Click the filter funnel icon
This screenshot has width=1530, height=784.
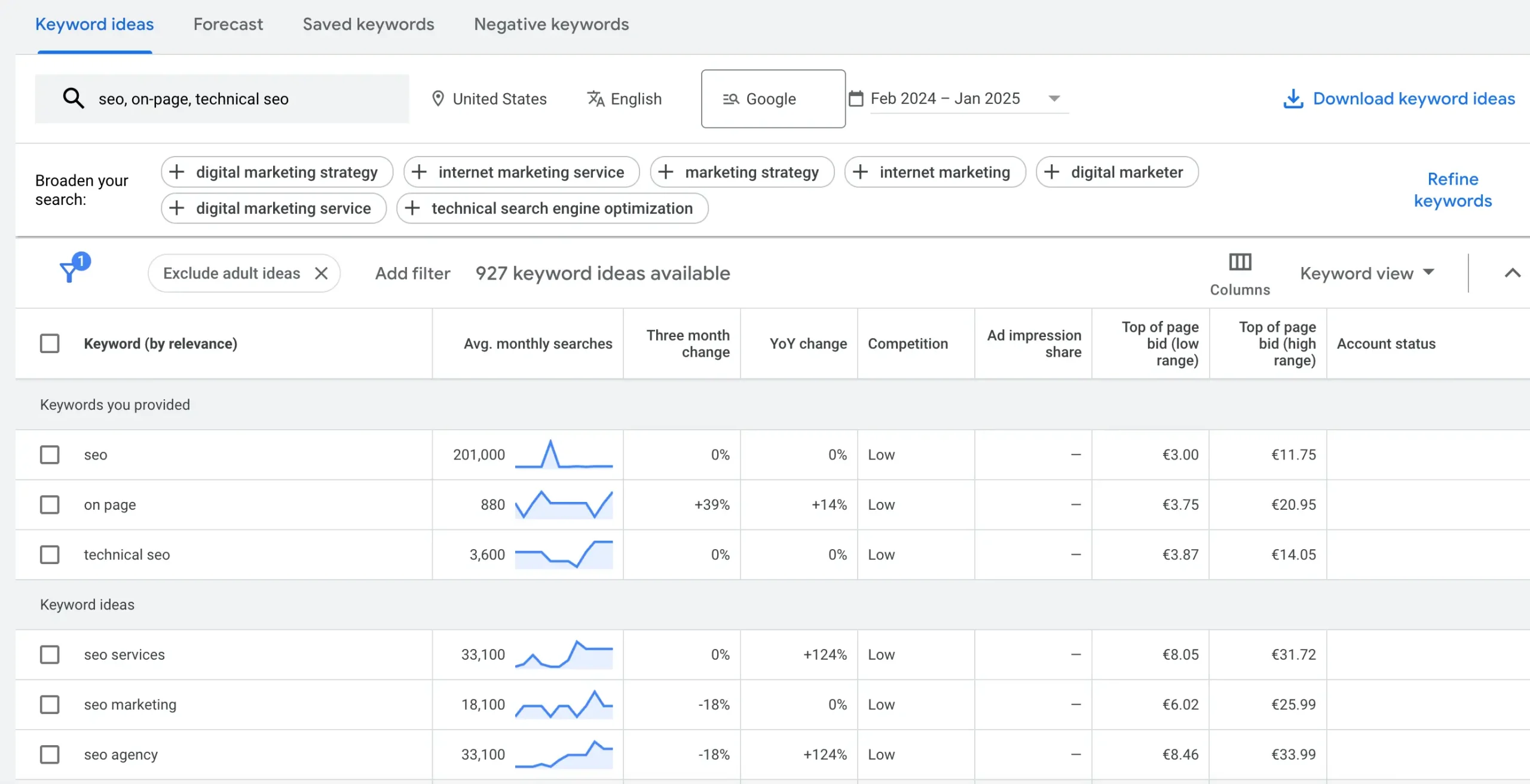tap(70, 272)
